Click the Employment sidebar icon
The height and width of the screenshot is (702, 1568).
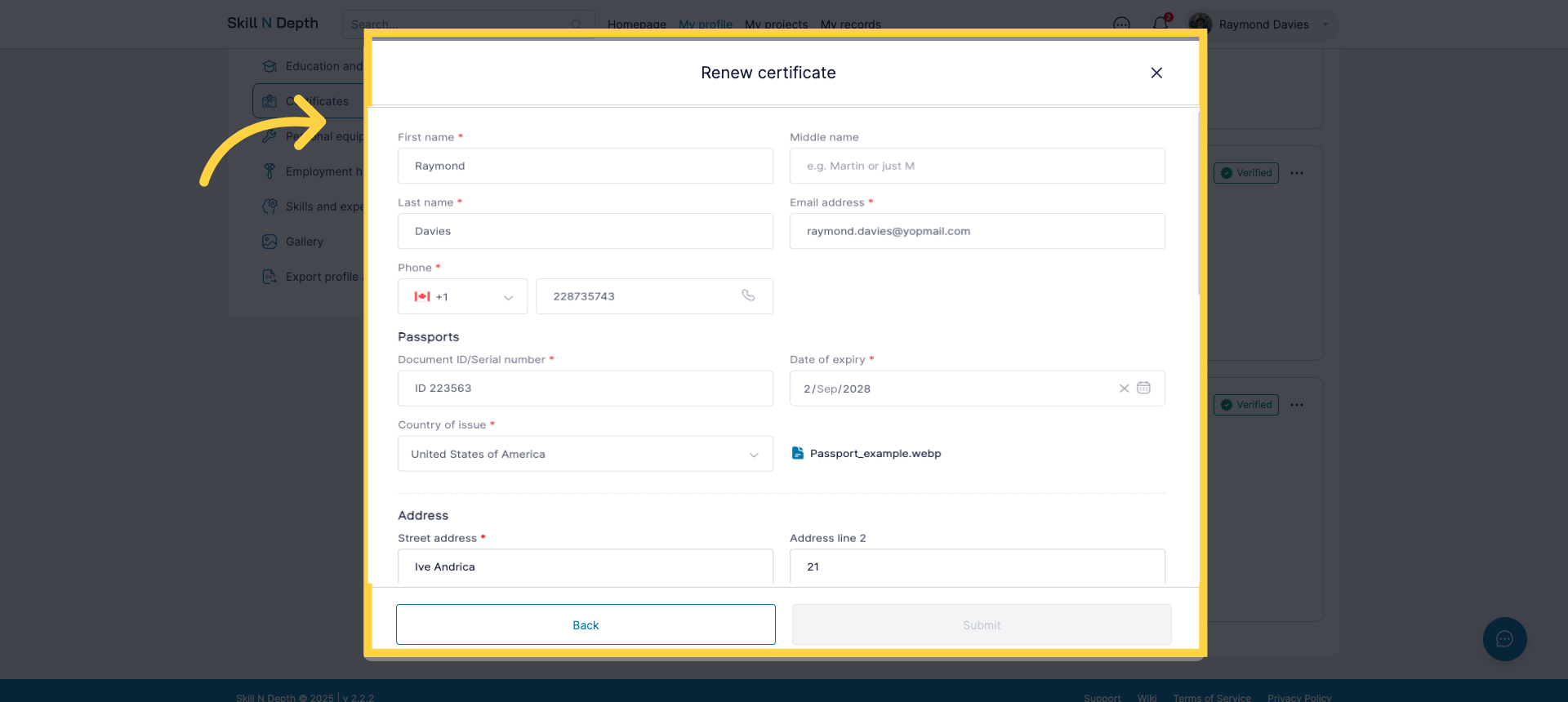pyautogui.click(x=269, y=171)
